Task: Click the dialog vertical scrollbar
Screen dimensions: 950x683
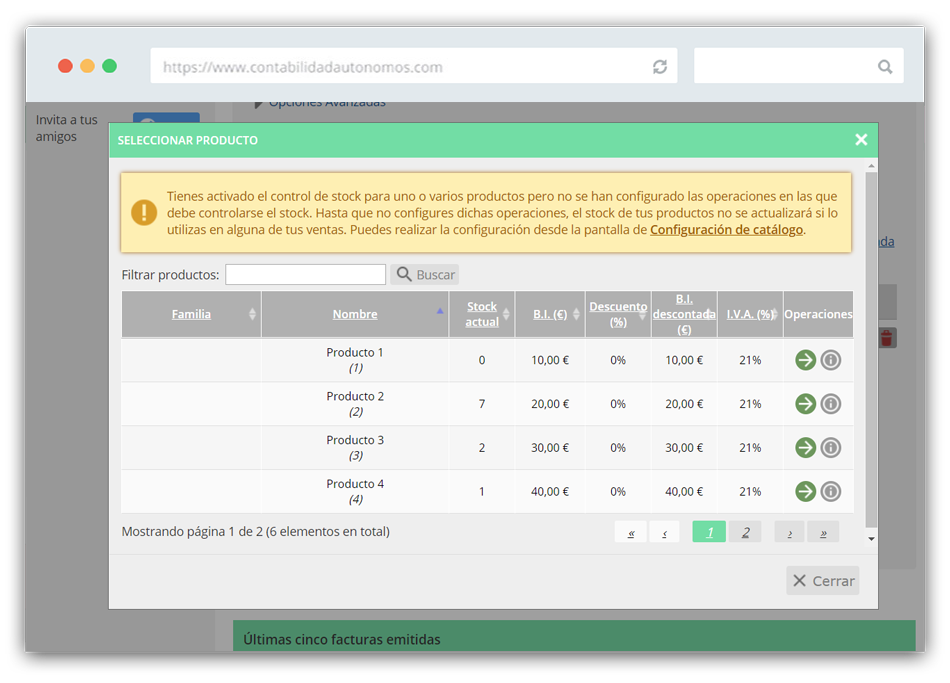Action: (871, 349)
